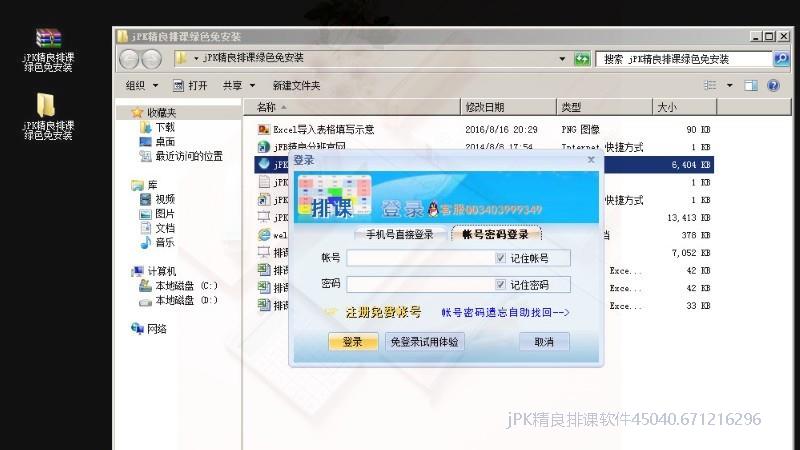Click the 13,413 KB file size cell

pos(688,218)
